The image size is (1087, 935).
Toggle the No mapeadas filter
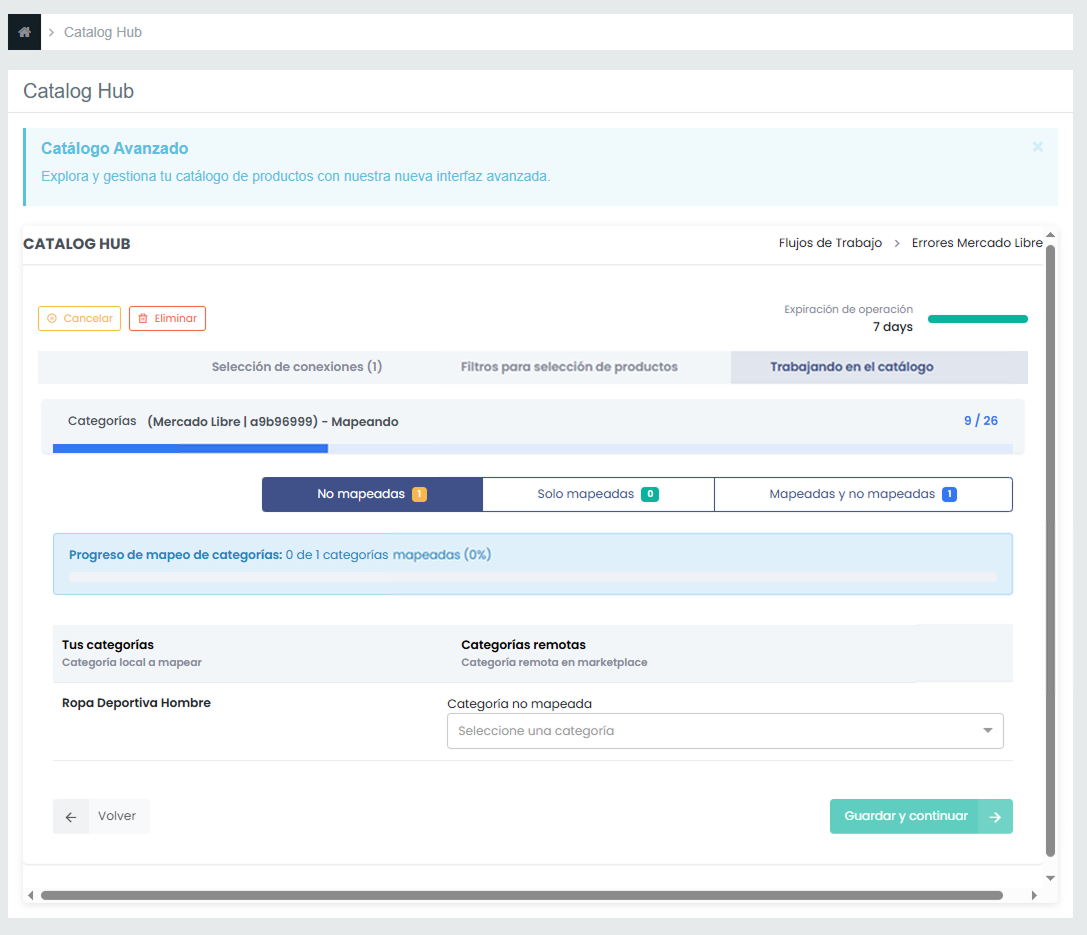(371, 494)
